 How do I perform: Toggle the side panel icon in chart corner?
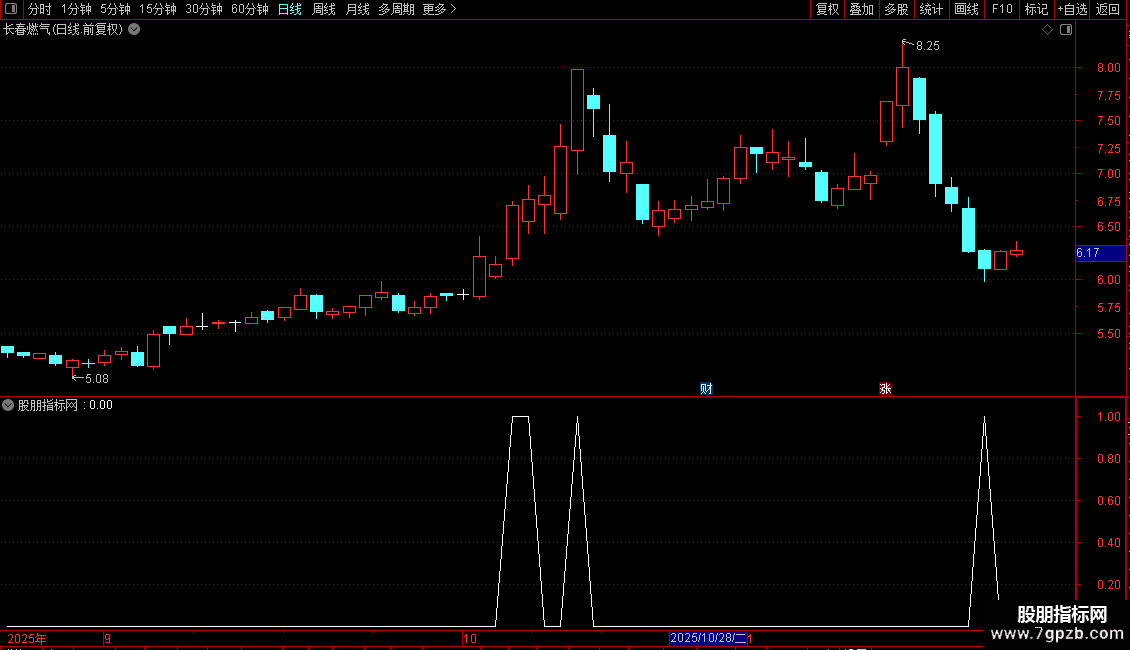(x=1066, y=30)
